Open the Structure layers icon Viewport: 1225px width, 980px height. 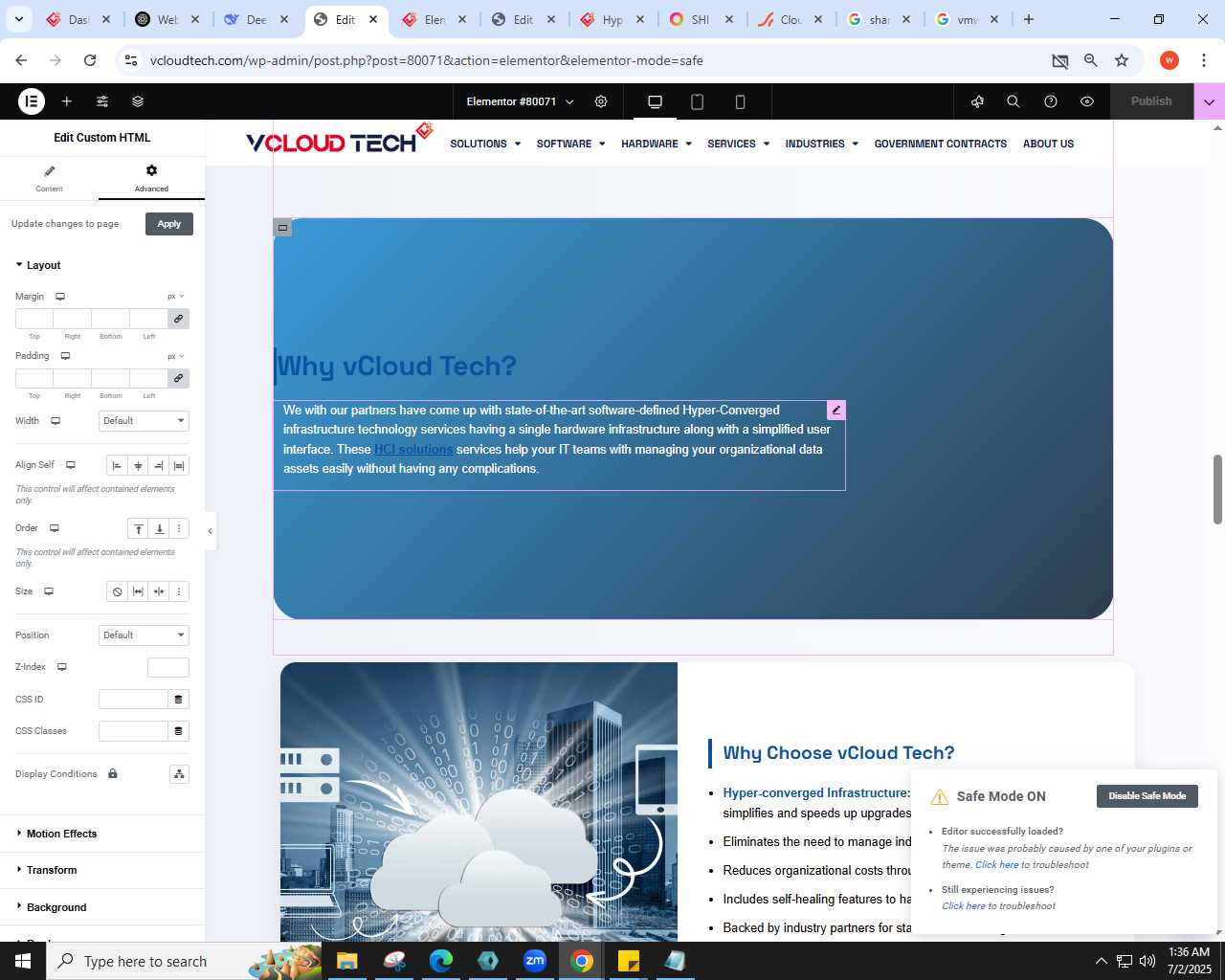pos(138,101)
